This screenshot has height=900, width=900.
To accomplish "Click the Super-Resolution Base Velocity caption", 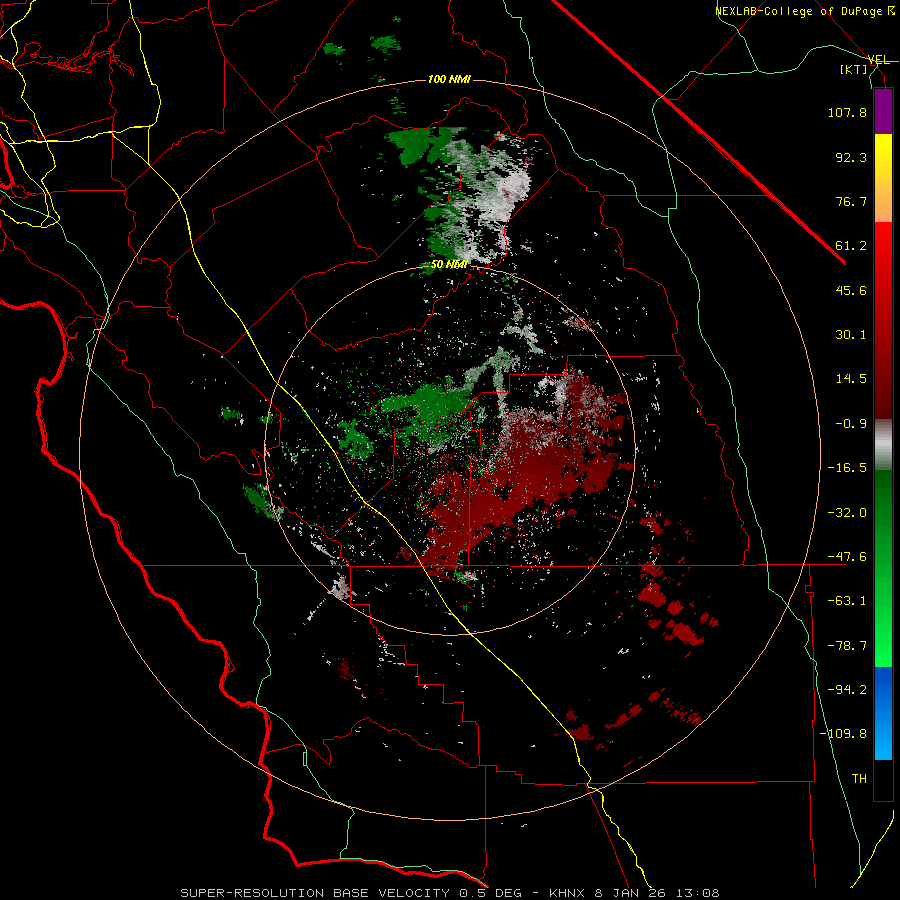I will [x=450, y=893].
